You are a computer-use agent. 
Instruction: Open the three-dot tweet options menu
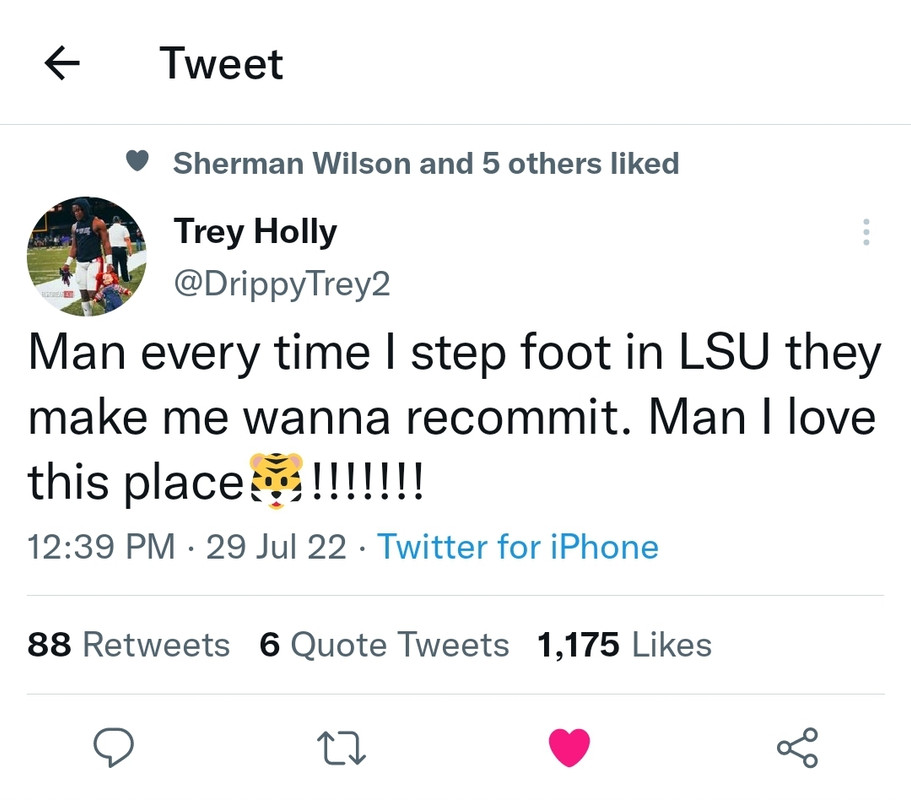[x=865, y=233]
